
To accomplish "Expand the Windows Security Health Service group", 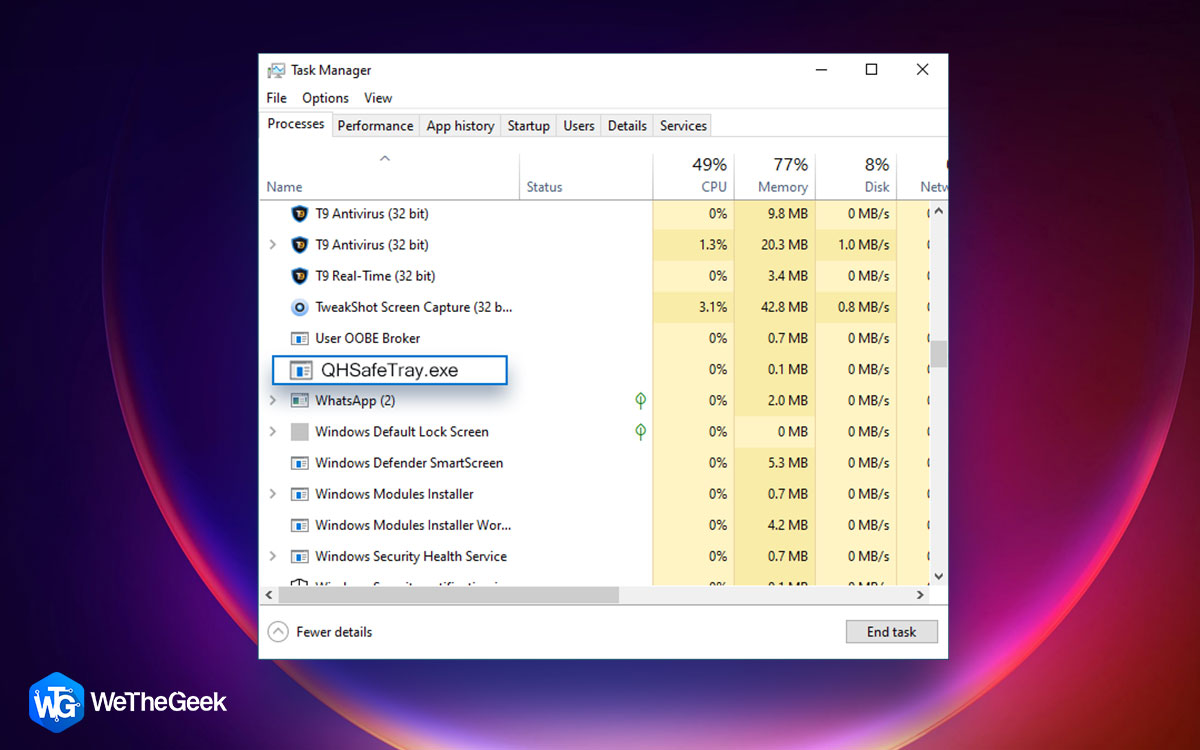I will [273, 556].
